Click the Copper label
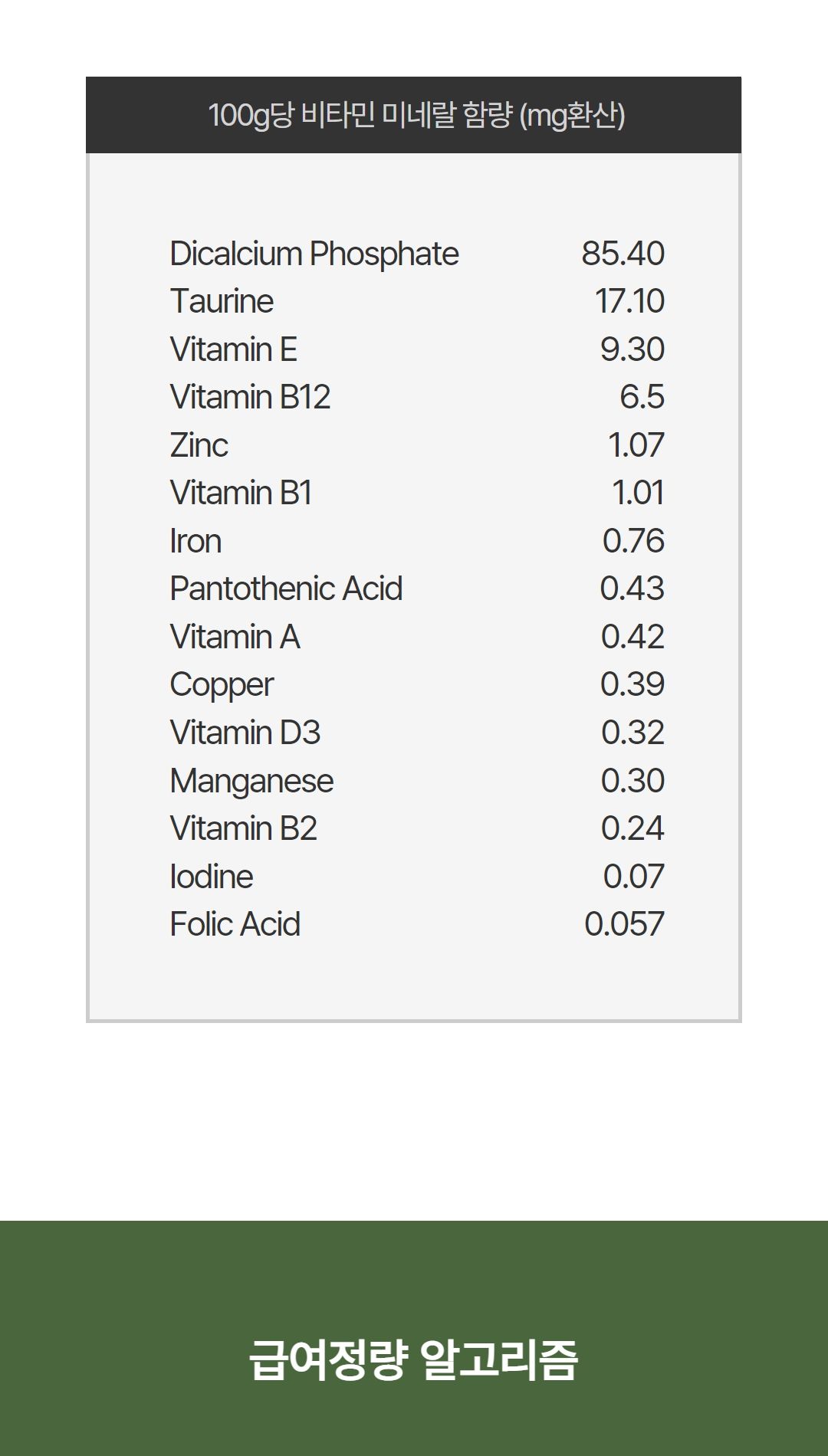The width and height of the screenshot is (828, 1456). coord(222,685)
